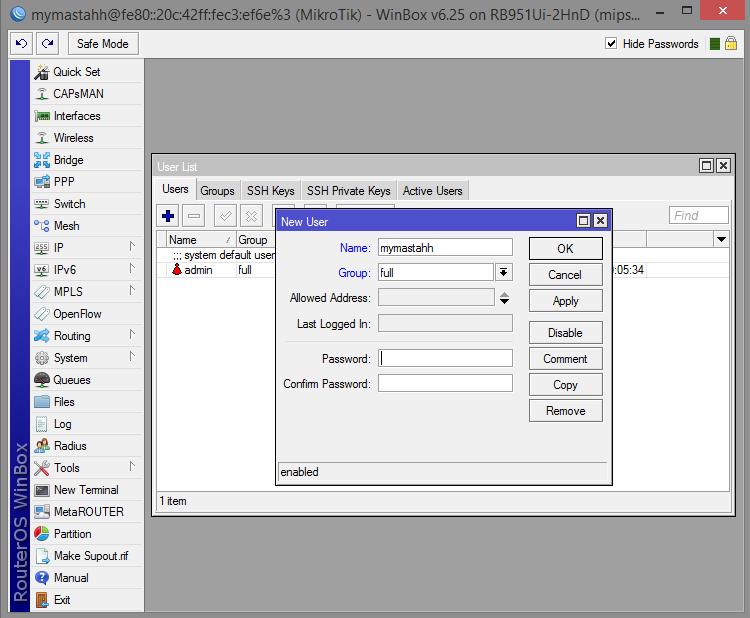Image resolution: width=750 pixels, height=618 pixels.
Task: Open the OpenFlow section
Action: 87,314
